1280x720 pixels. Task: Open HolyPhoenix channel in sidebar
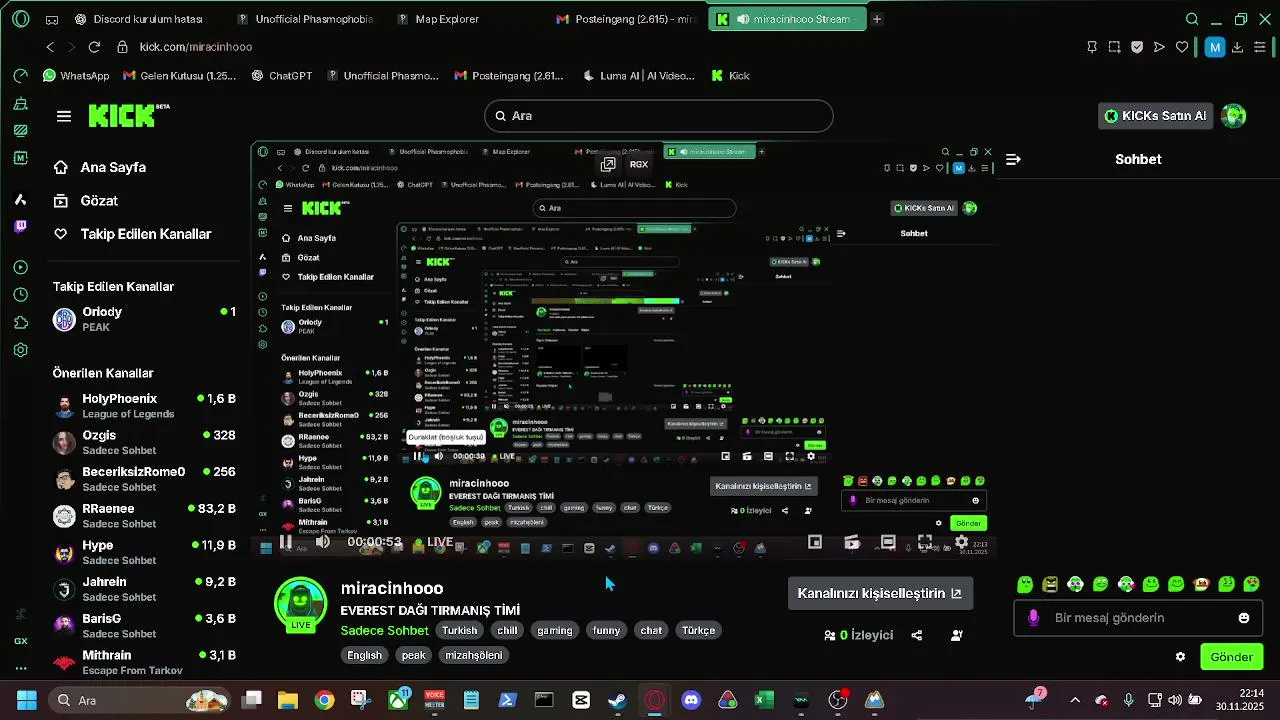pos(145,406)
